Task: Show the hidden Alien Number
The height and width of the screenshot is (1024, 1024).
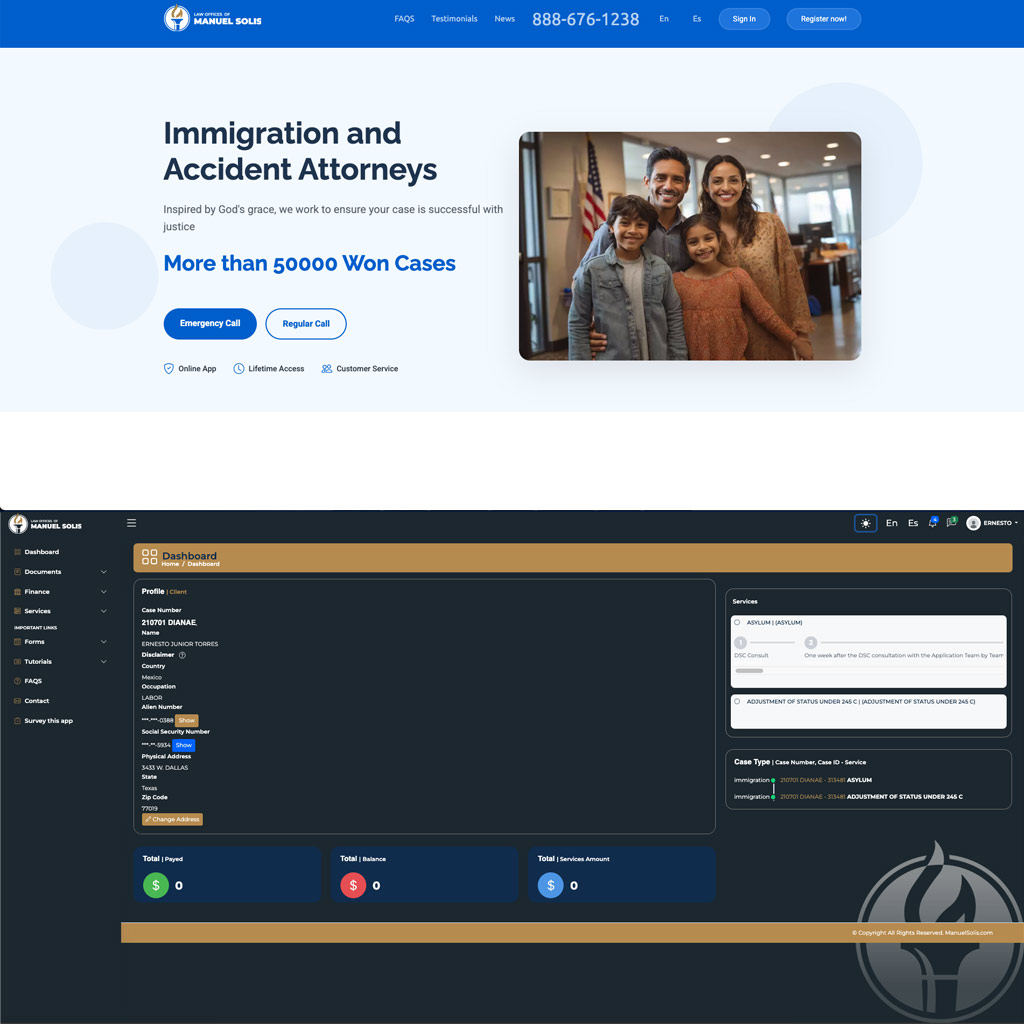Action: pyautogui.click(x=186, y=720)
